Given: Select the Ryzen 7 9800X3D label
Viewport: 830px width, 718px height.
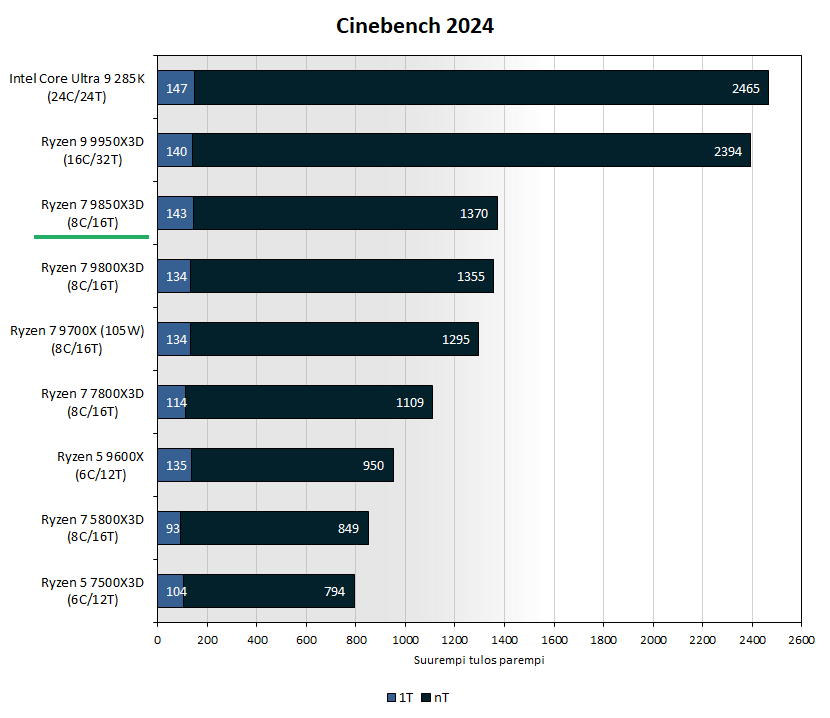Looking at the screenshot, I should pyautogui.click(x=92, y=276).
